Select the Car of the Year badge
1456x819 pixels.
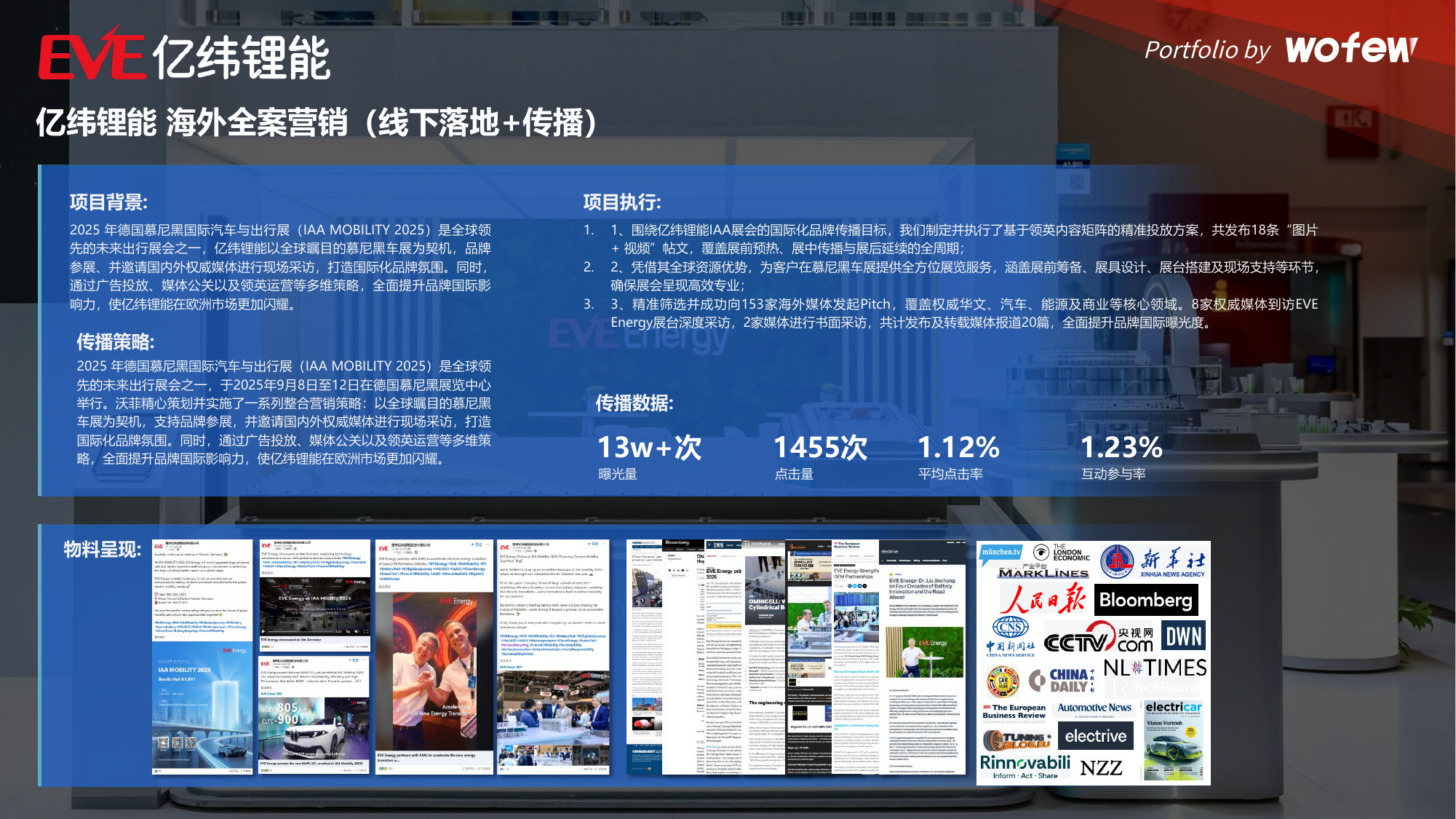(x=1003, y=681)
